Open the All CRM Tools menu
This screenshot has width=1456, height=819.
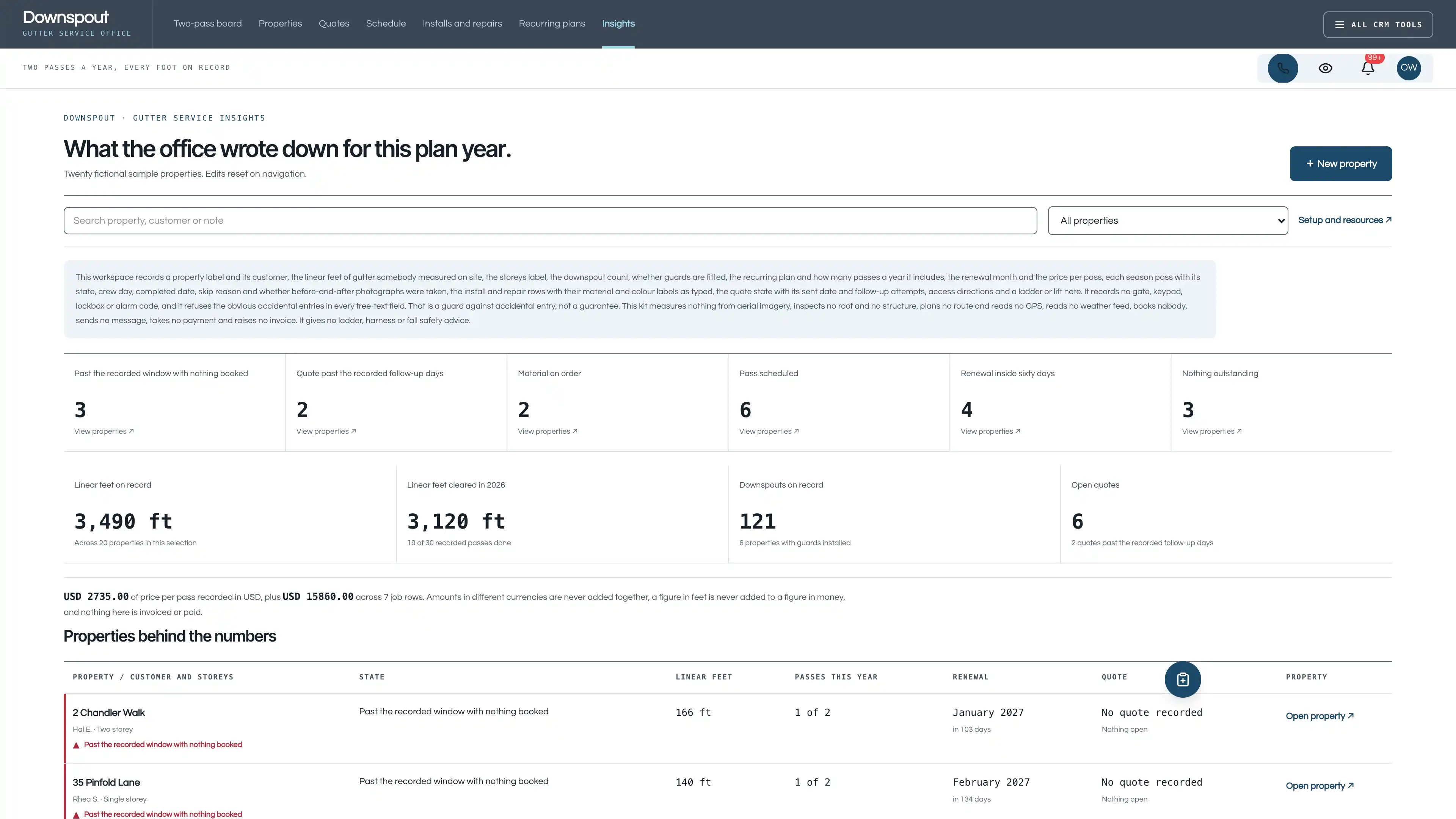tap(1378, 24)
